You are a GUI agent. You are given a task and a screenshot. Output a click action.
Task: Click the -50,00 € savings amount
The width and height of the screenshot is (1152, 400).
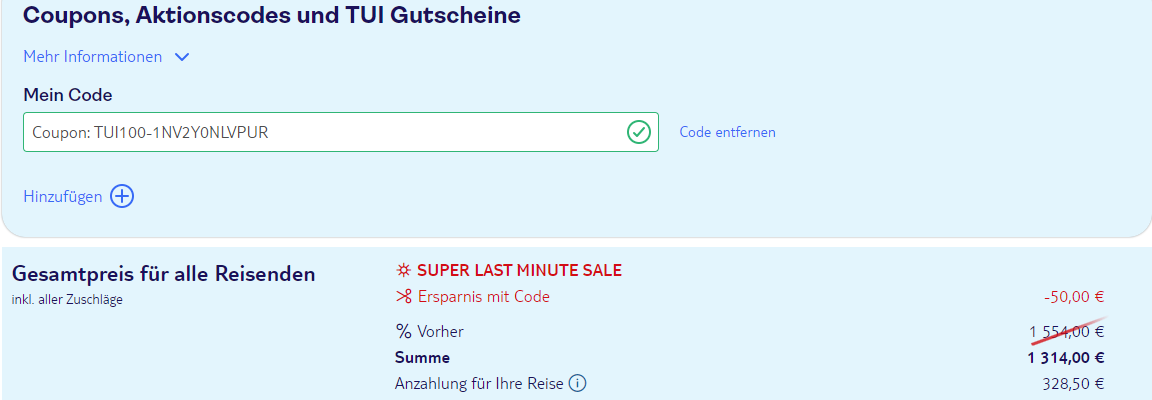click(x=1073, y=297)
